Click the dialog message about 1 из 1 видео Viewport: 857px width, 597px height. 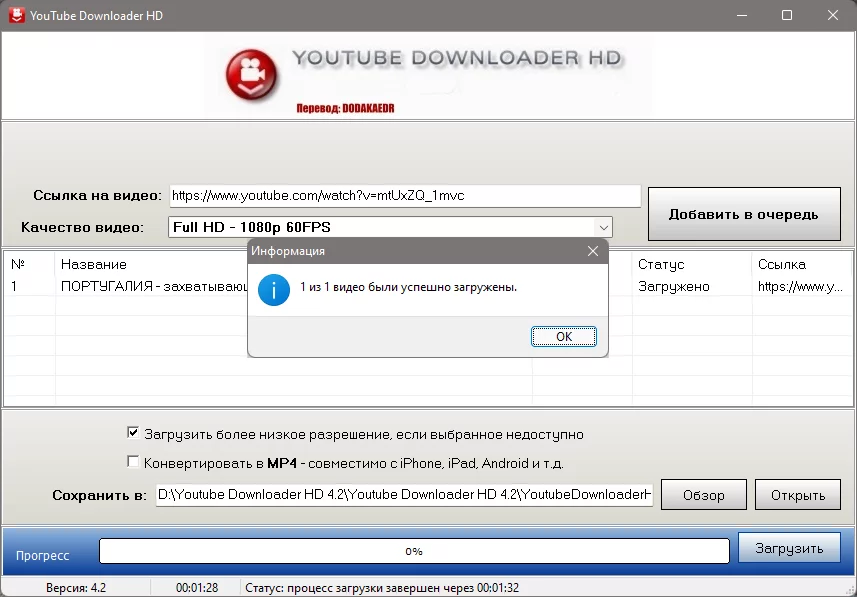tap(408, 287)
